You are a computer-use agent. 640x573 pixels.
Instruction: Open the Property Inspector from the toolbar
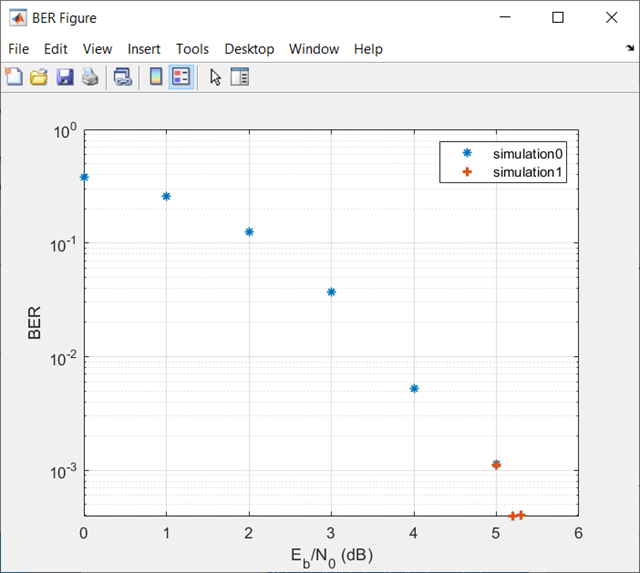click(x=240, y=77)
